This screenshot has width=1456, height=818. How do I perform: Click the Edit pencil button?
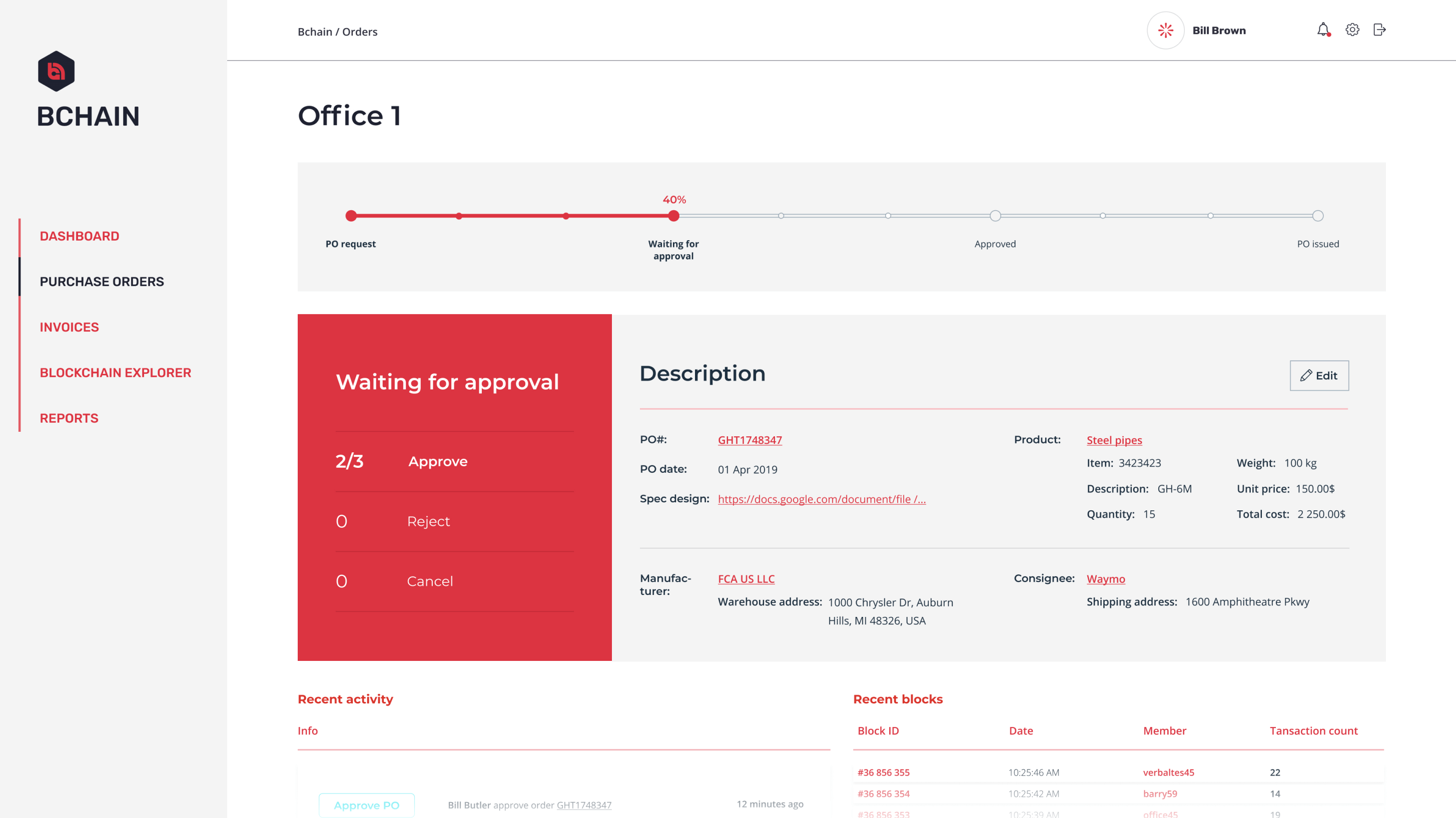(x=1318, y=375)
